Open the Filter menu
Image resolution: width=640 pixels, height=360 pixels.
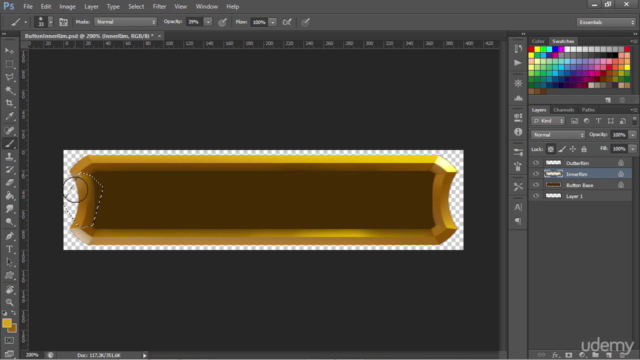point(159,7)
